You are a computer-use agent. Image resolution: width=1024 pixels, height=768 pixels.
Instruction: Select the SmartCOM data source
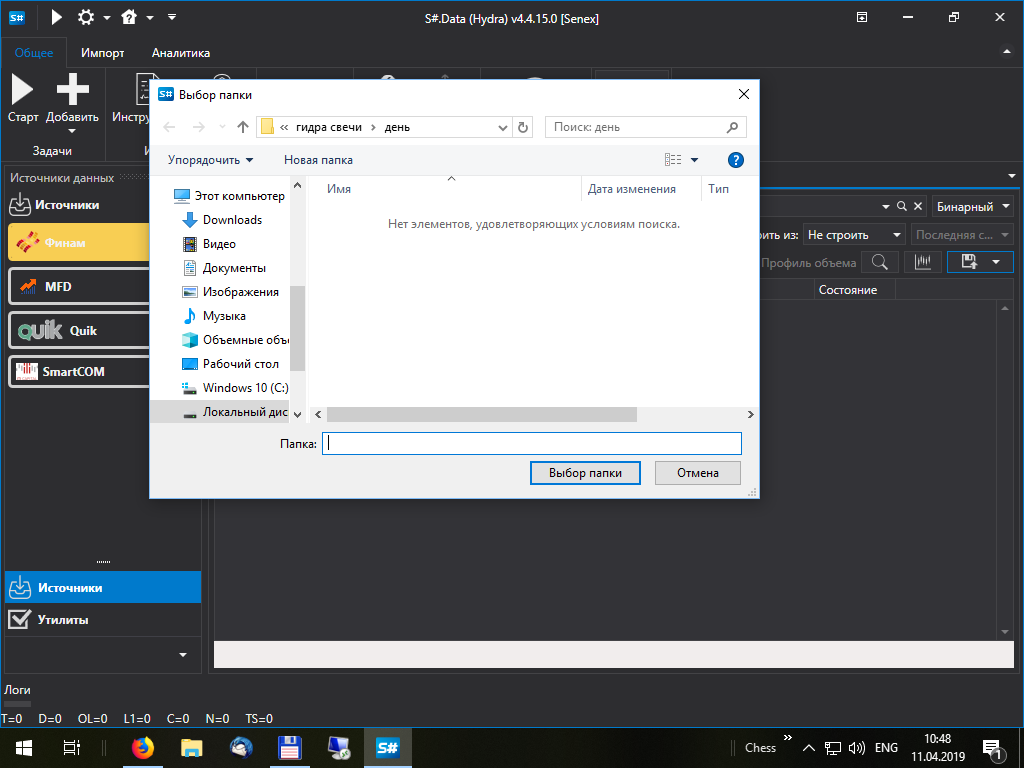(x=79, y=371)
